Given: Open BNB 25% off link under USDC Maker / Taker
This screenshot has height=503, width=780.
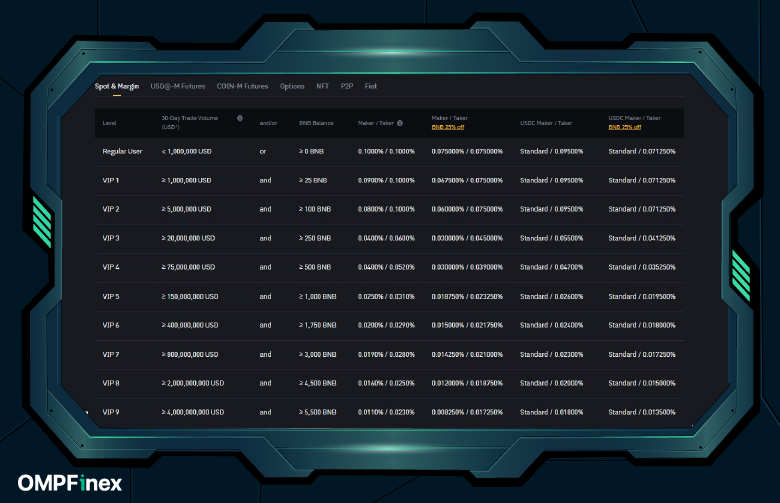Looking at the screenshot, I should tap(624, 128).
